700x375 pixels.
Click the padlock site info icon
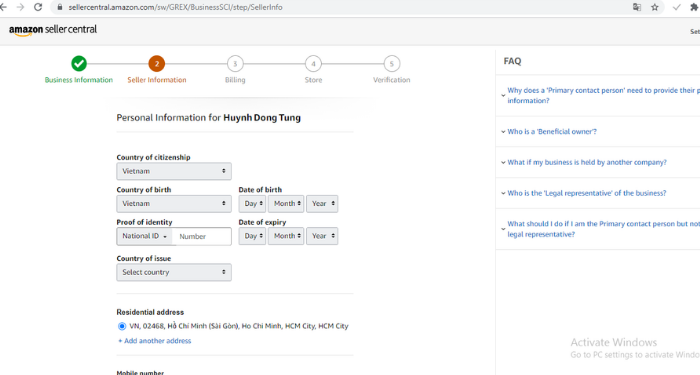(x=60, y=7)
